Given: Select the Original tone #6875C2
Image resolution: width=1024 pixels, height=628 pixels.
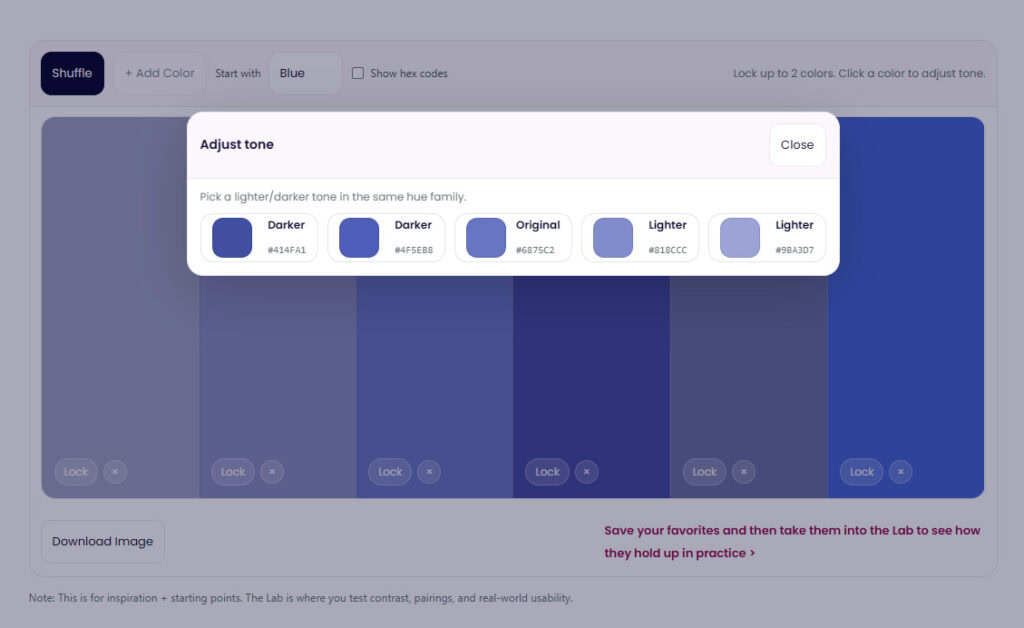Looking at the screenshot, I should (x=513, y=237).
